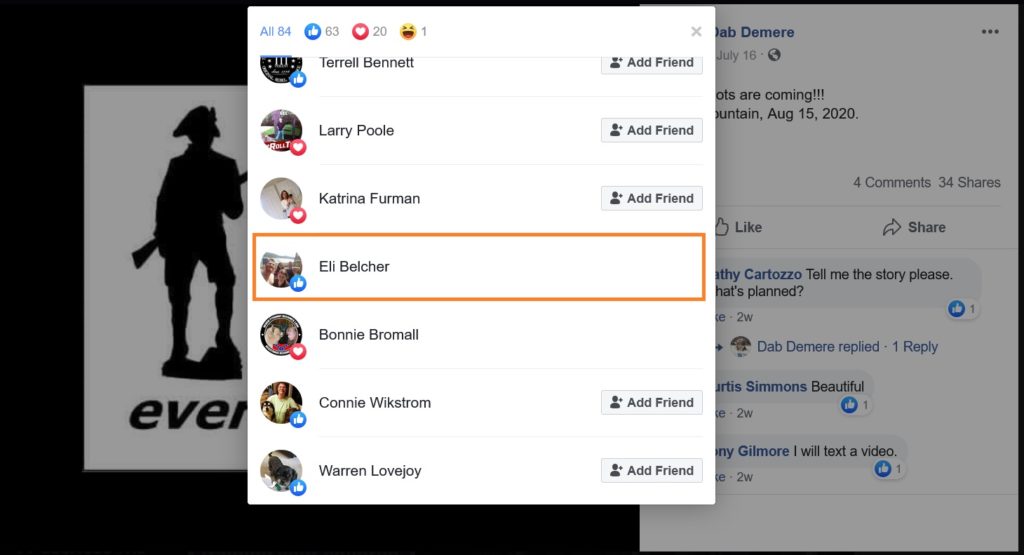This screenshot has height=555, width=1024.
Task: Add Katrina Furman as a friend
Action: click(x=652, y=198)
